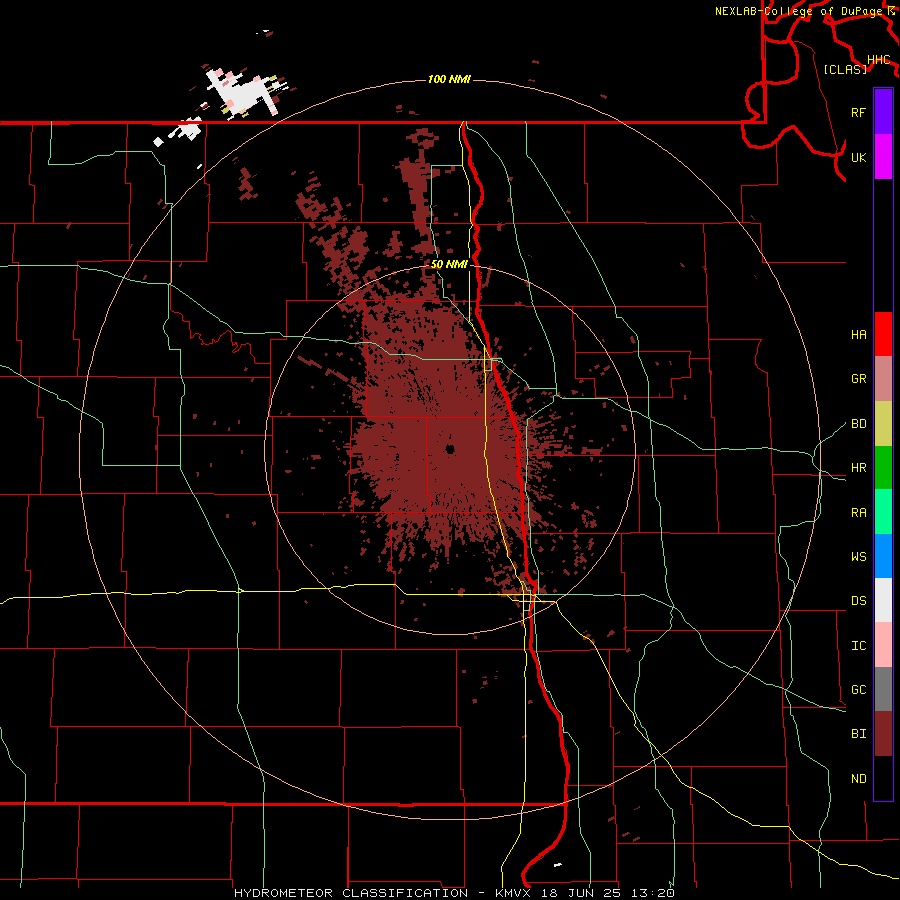Select the "GC" legend label

tap(858, 690)
